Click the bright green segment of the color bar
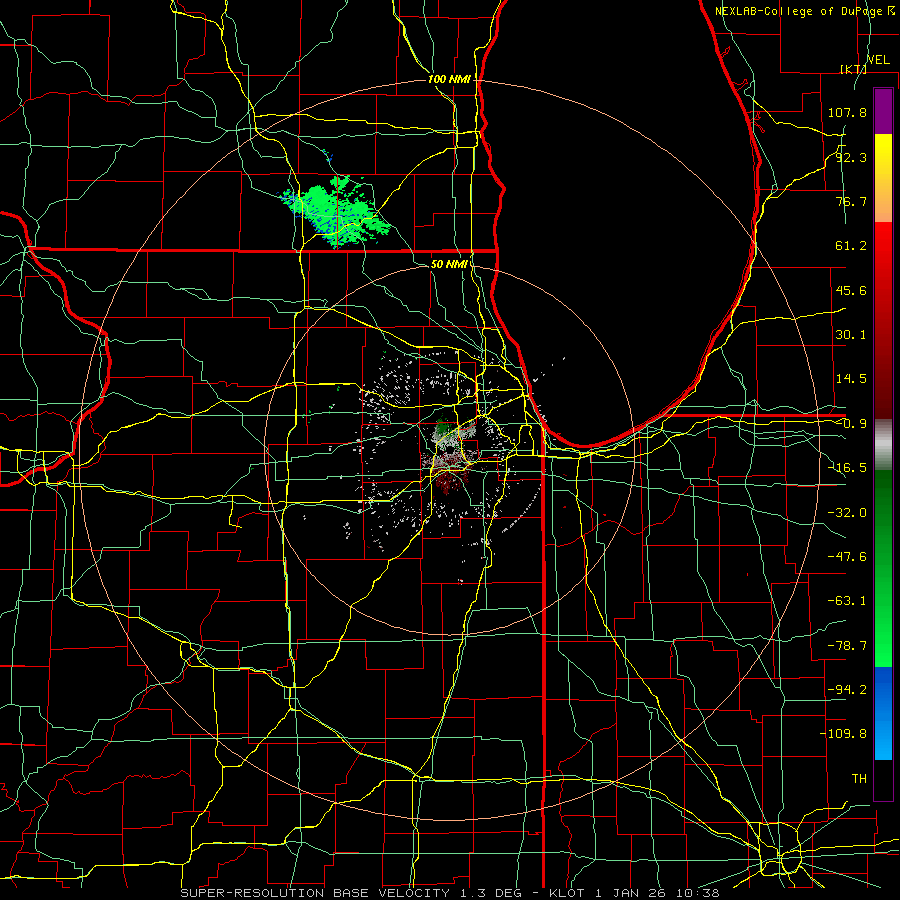 coord(883,568)
